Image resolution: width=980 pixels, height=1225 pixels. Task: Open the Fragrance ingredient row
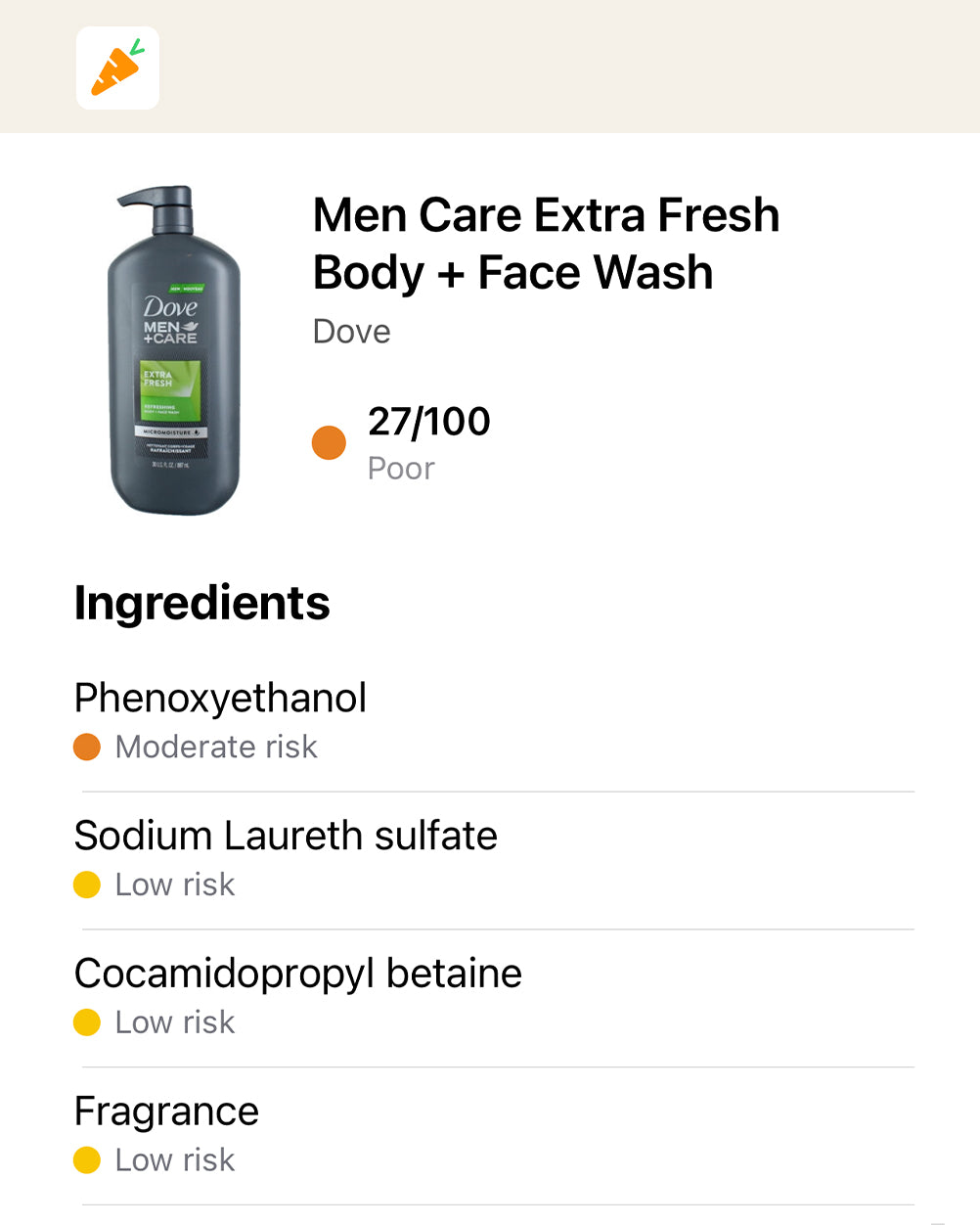tap(167, 1112)
